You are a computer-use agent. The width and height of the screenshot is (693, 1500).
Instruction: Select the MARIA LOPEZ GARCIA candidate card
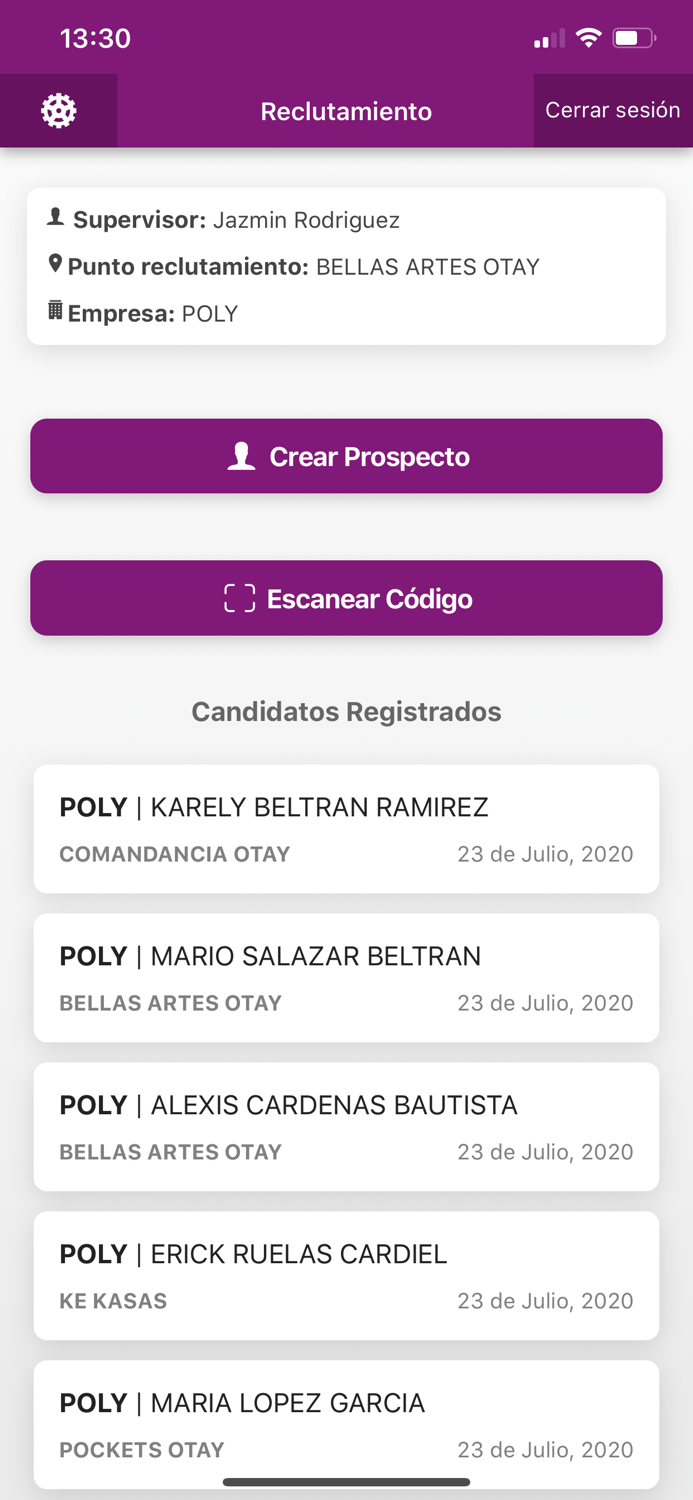pyautogui.click(x=346, y=1424)
